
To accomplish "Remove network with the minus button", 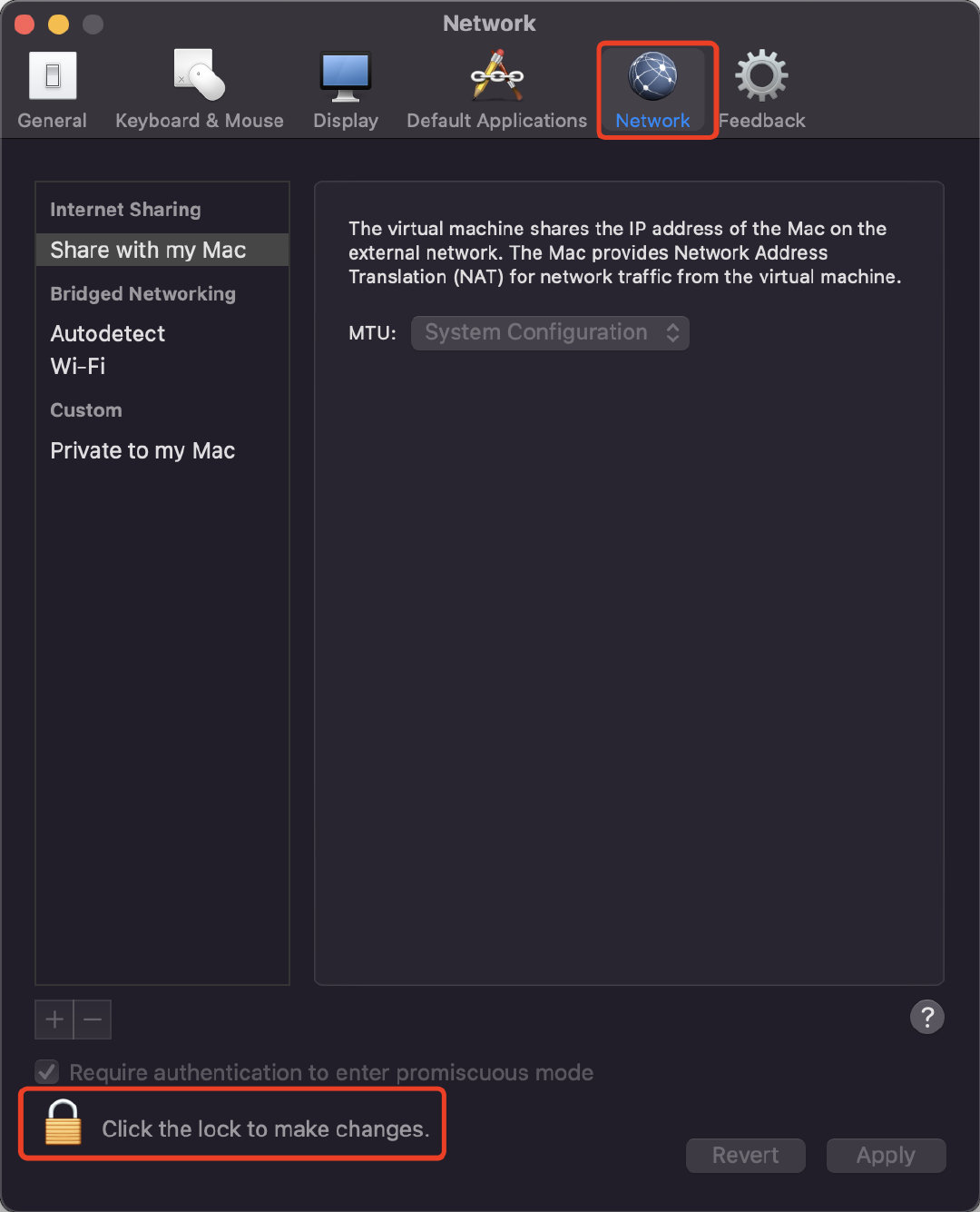I will (x=93, y=1020).
